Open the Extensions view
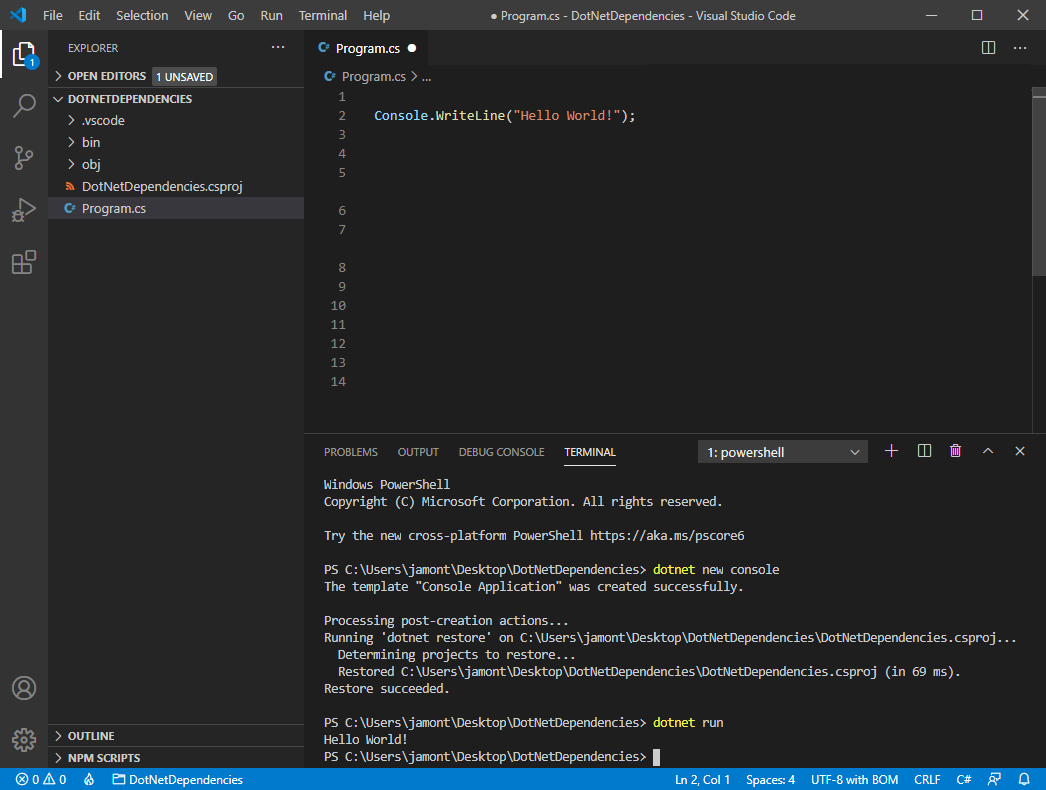 [x=24, y=262]
